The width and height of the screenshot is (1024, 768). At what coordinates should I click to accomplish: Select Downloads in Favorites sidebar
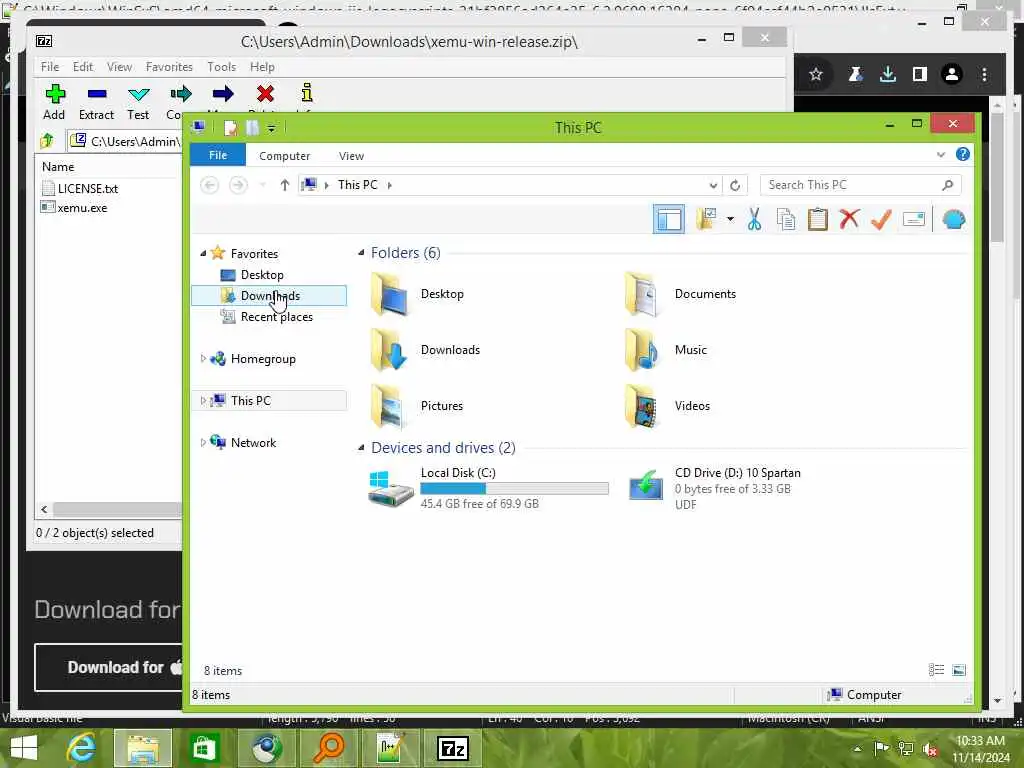269,296
